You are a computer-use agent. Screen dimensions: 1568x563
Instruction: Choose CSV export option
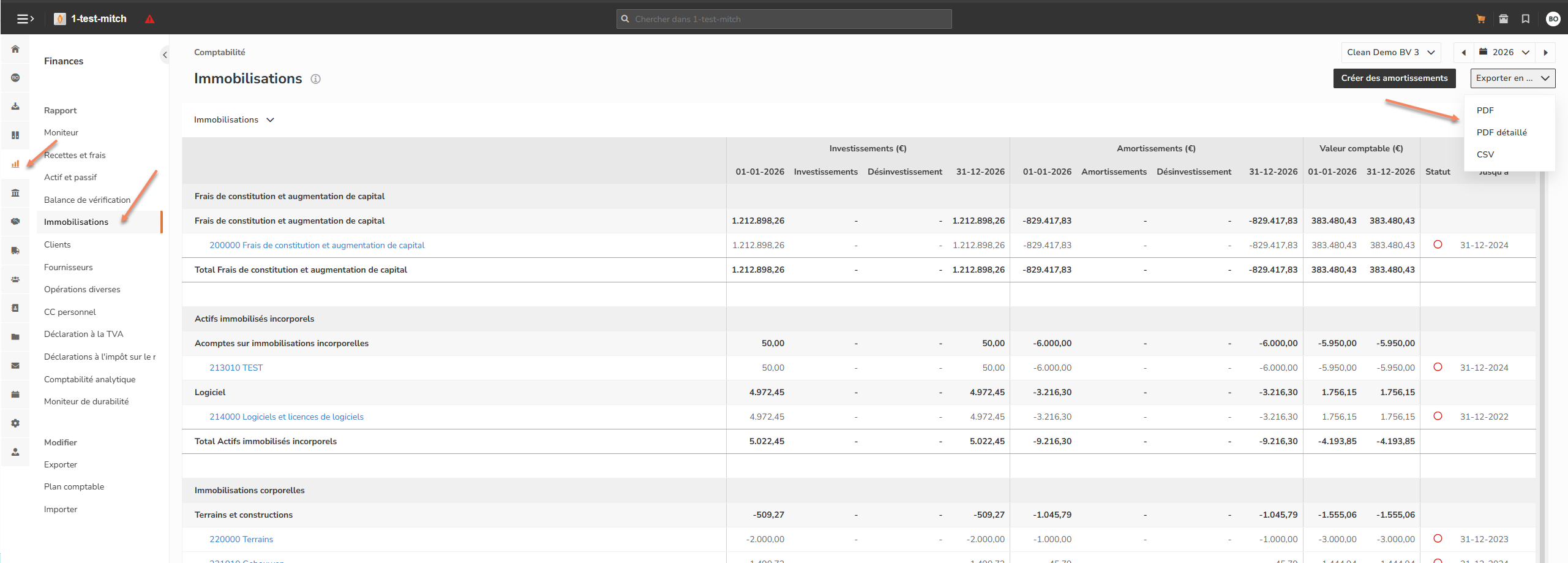(x=1485, y=154)
